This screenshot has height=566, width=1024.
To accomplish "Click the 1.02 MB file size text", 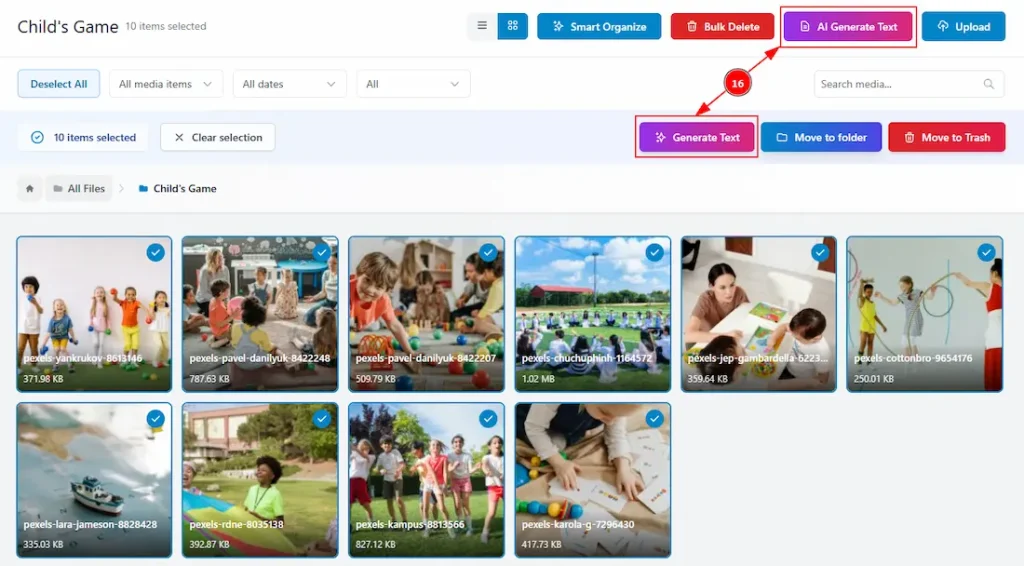I will [x=538, y=379].
